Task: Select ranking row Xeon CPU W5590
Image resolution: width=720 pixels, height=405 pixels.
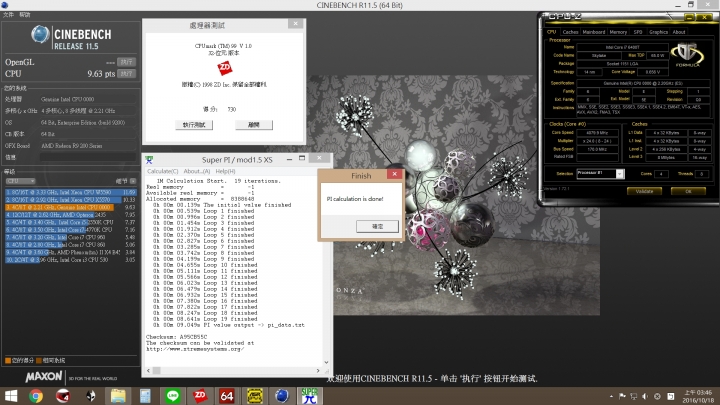Action: point(71,192)
